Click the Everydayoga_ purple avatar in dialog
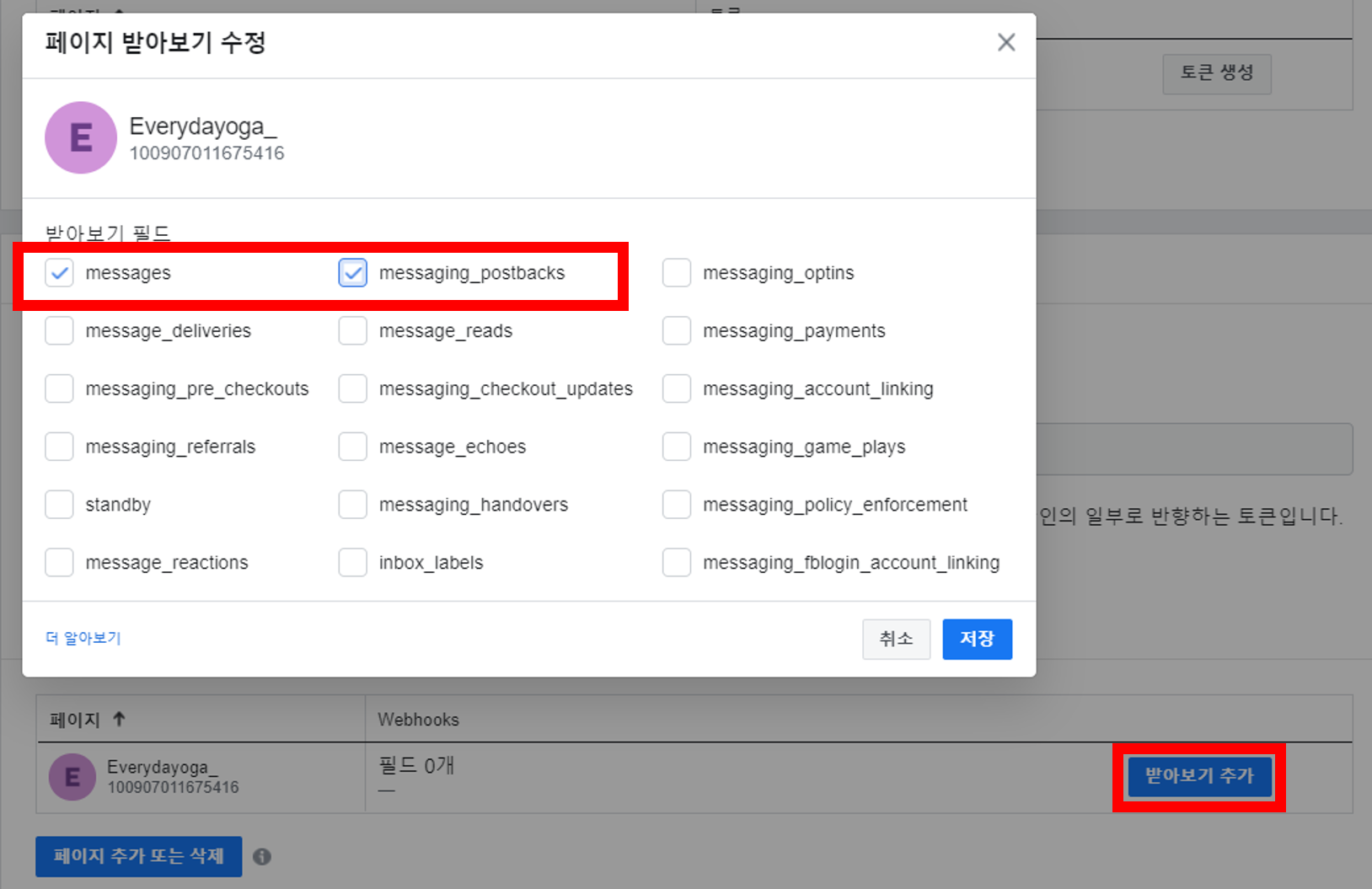Screen dimensions: 1372x889 click(x=81, y=137)
